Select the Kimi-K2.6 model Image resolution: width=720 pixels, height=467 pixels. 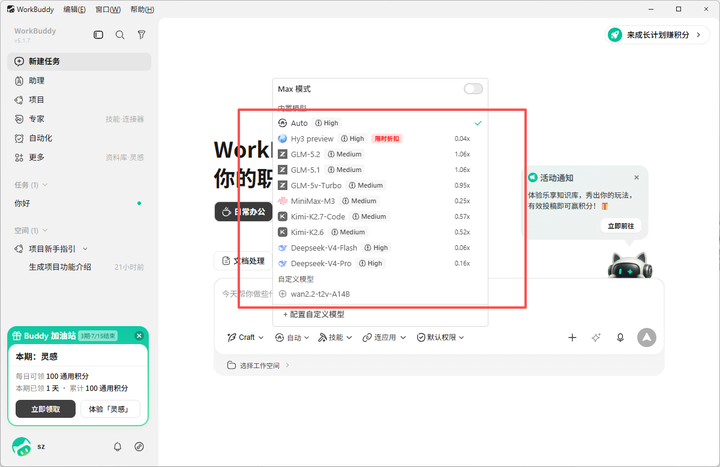pos(380,232)
